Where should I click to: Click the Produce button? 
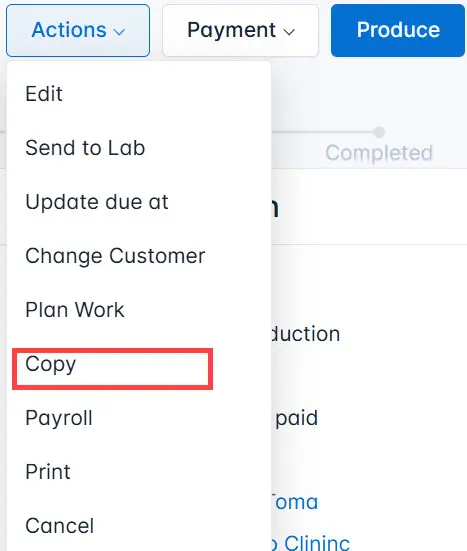pos(398,31)
